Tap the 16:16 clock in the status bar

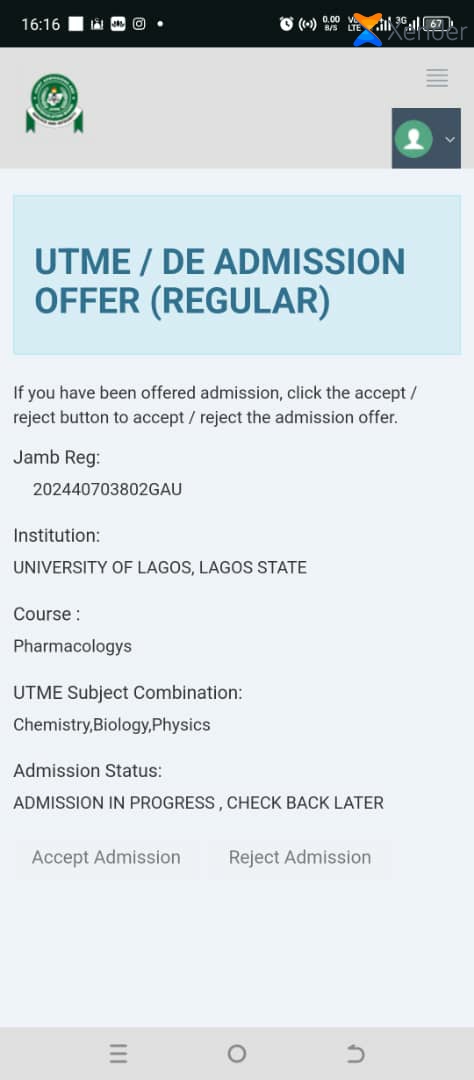tap(41, 24)
